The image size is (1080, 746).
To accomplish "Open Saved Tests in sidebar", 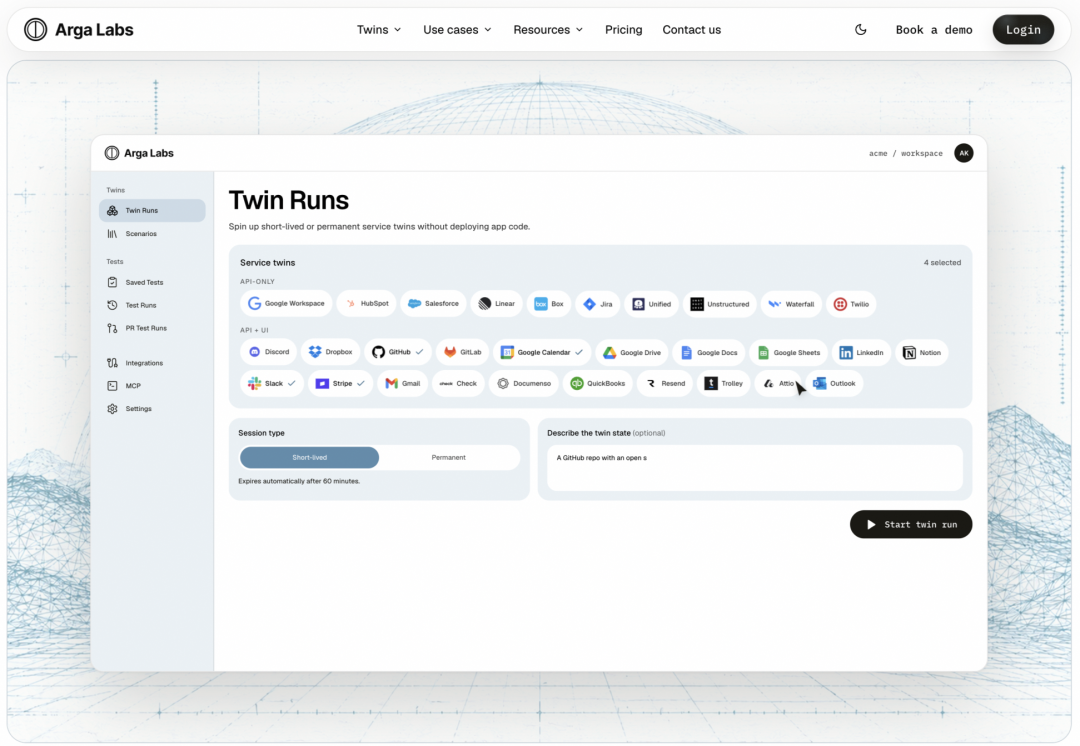I will tap(152, 282).
